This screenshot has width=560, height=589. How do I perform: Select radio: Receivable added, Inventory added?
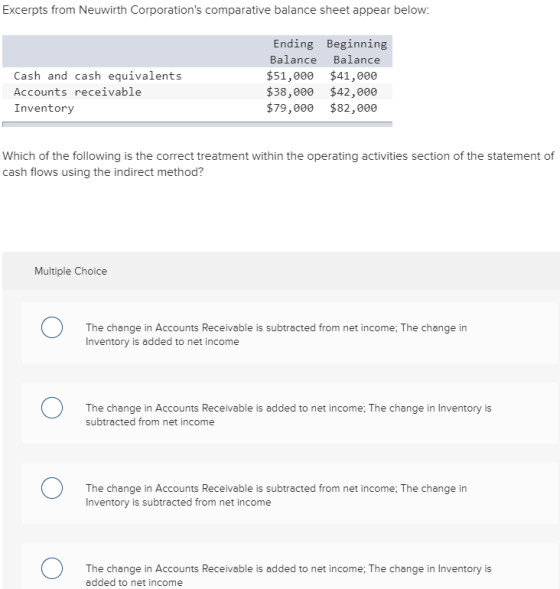pyautogui.click(x=52, y=568)
